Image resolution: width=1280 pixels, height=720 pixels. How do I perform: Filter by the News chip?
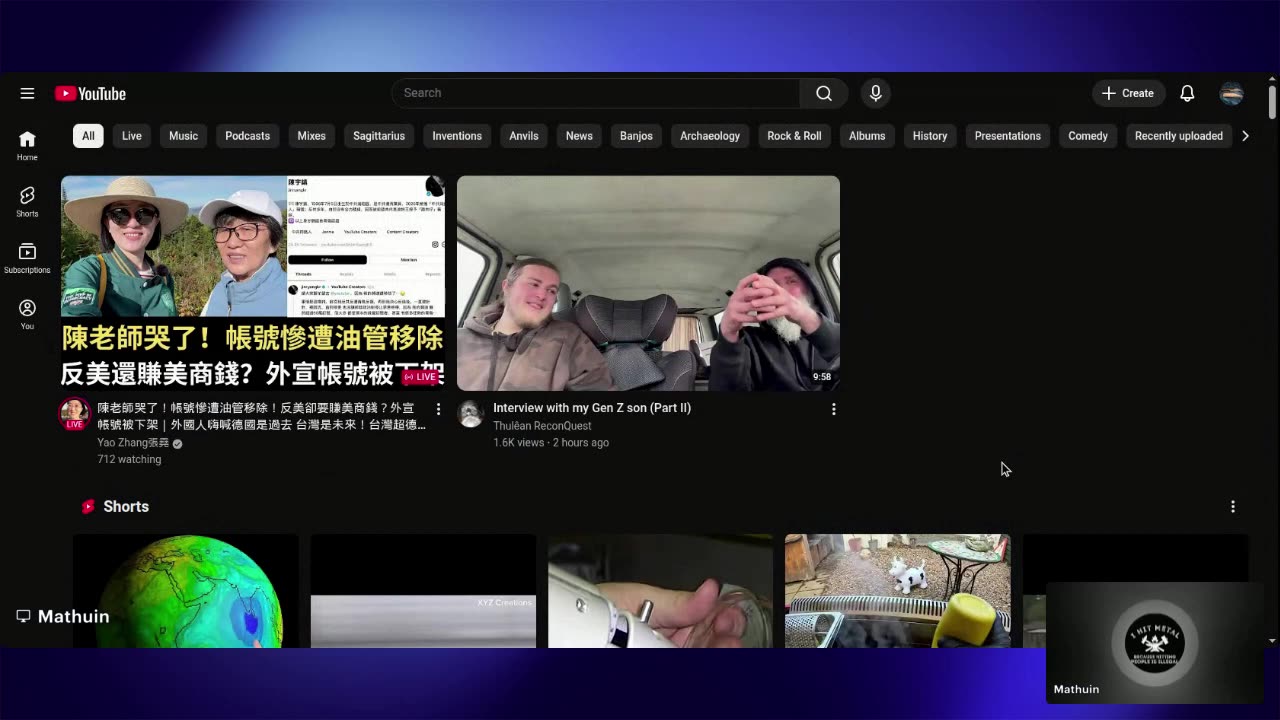tap(579, 136)
